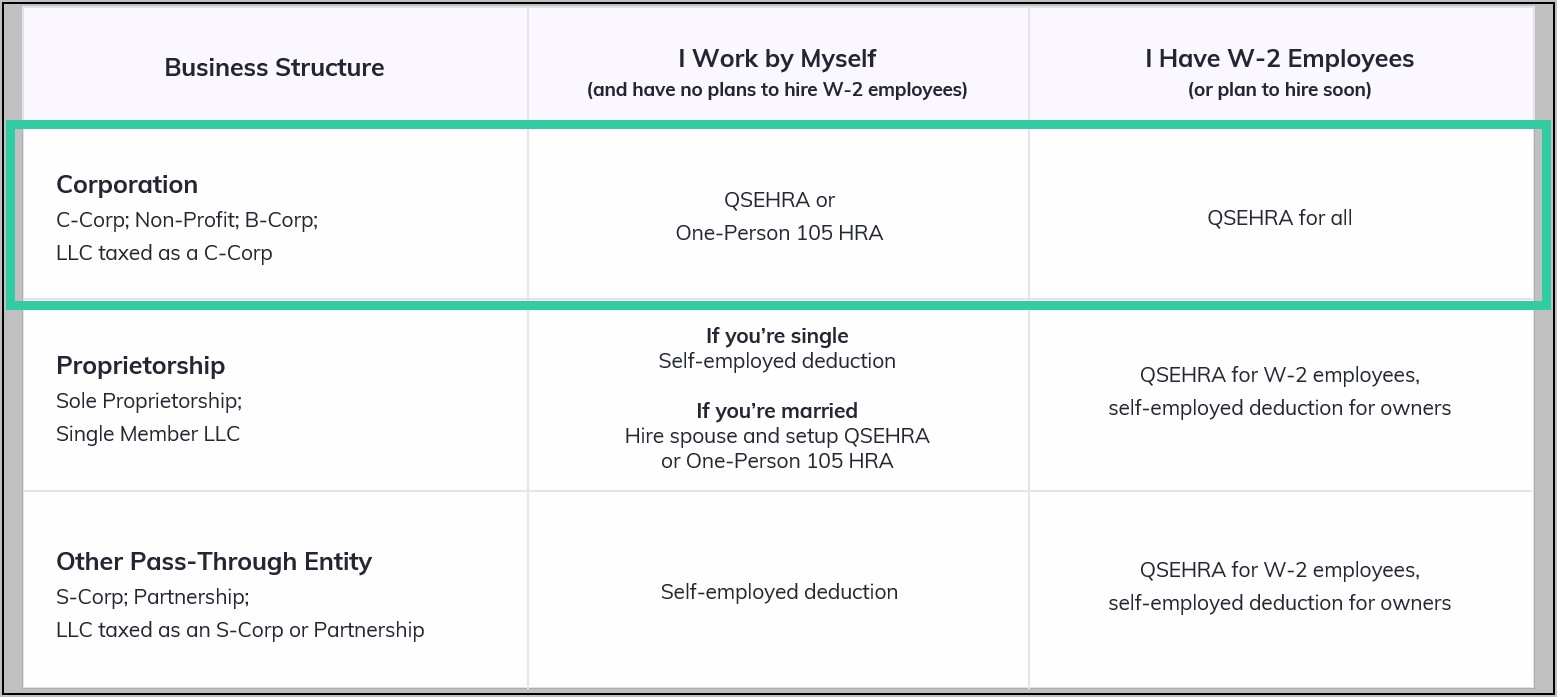Select the "Other Pass-Through Entity" heading
This screenshot has width=1557, height=697.
click(x=214, y=561)
